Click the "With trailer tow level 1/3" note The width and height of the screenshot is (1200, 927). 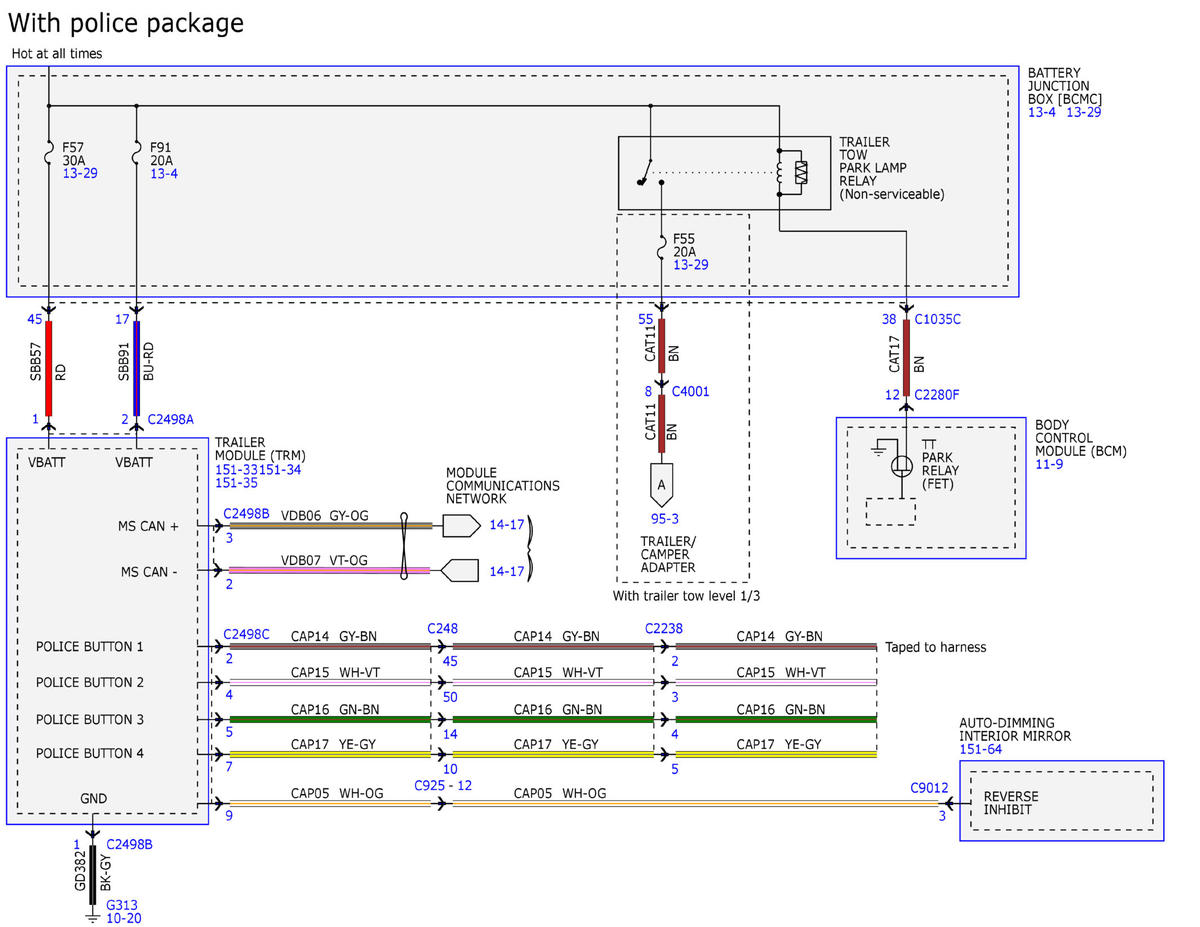(x=685, y=596)
